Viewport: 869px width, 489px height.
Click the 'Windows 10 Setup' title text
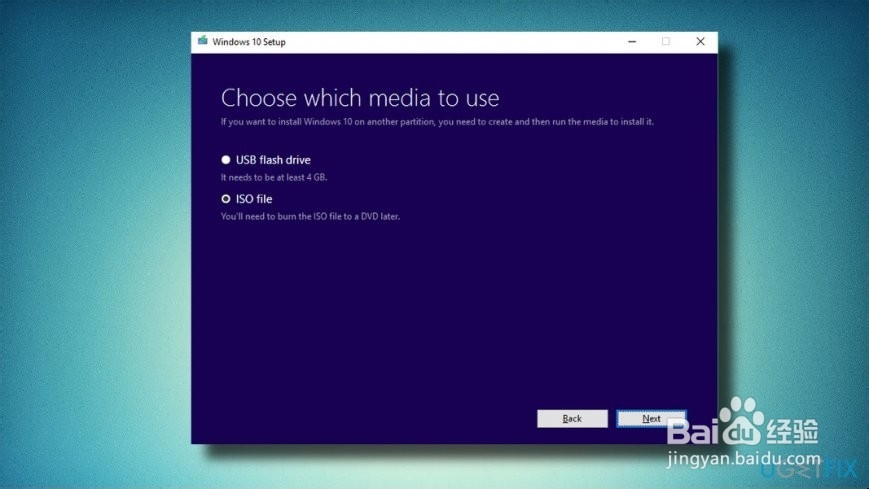[x=249, y=42]
